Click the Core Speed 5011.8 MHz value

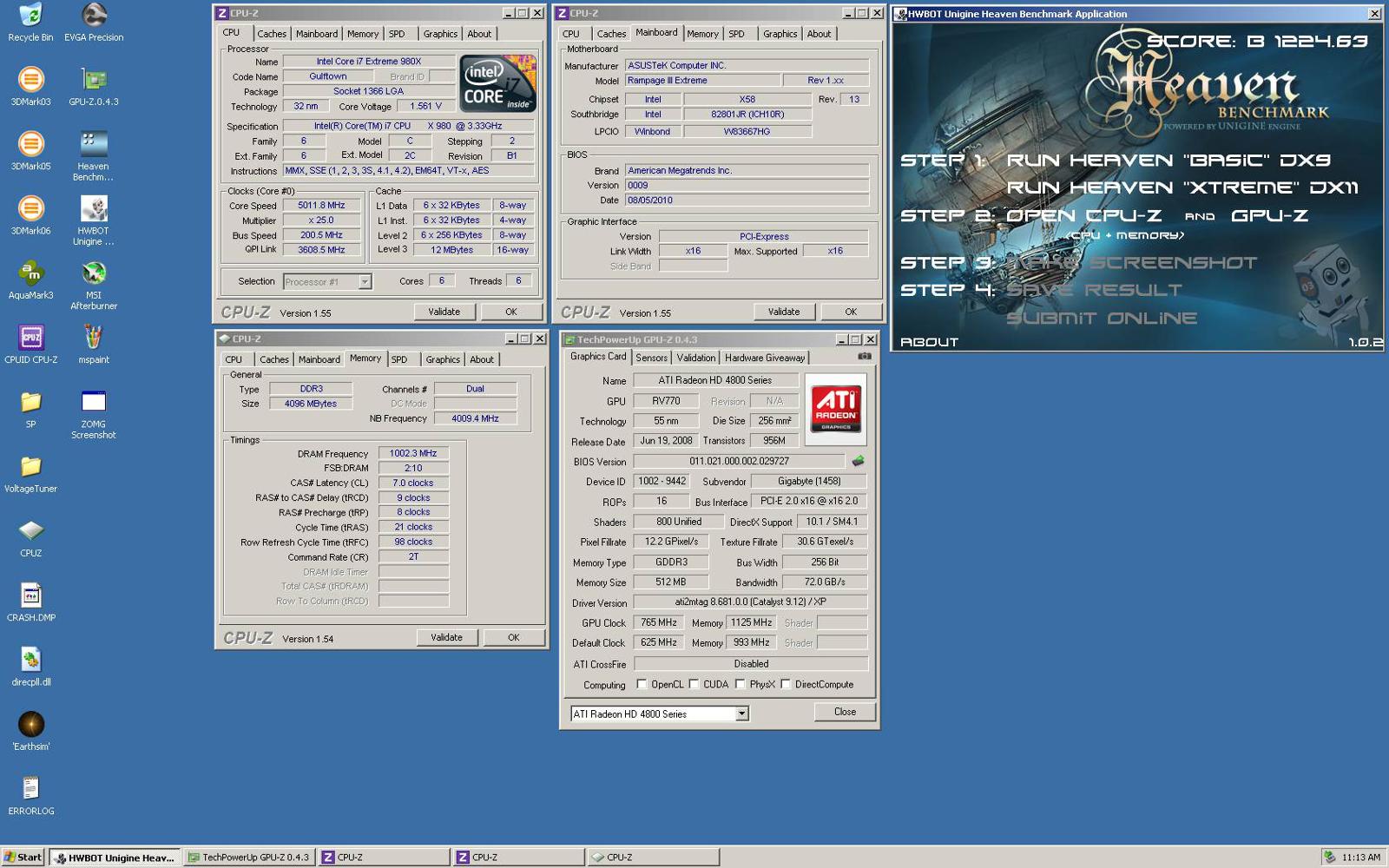coord(321,206)
